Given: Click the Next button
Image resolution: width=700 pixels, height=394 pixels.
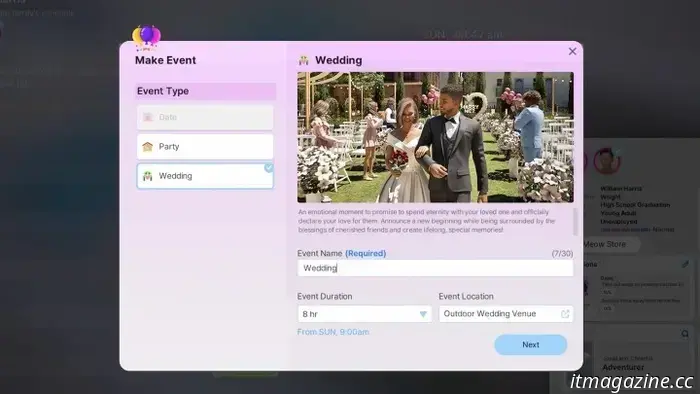Looking at the screenshot, I should [x=530, y=345].
